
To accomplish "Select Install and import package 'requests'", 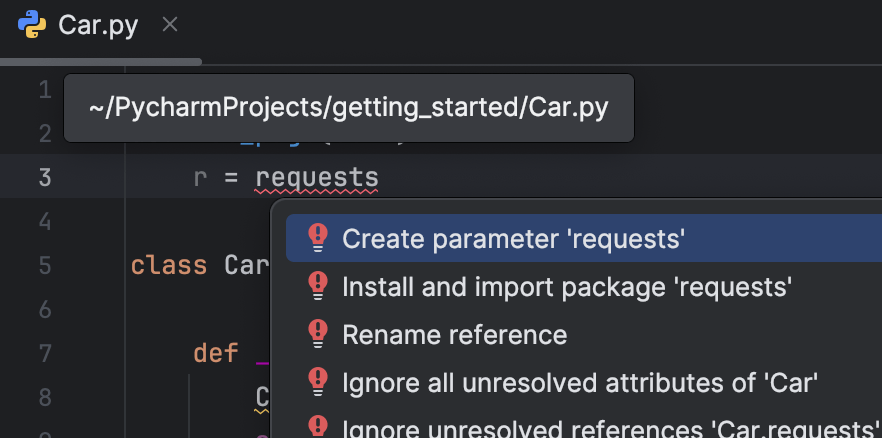I will [567, 286].
